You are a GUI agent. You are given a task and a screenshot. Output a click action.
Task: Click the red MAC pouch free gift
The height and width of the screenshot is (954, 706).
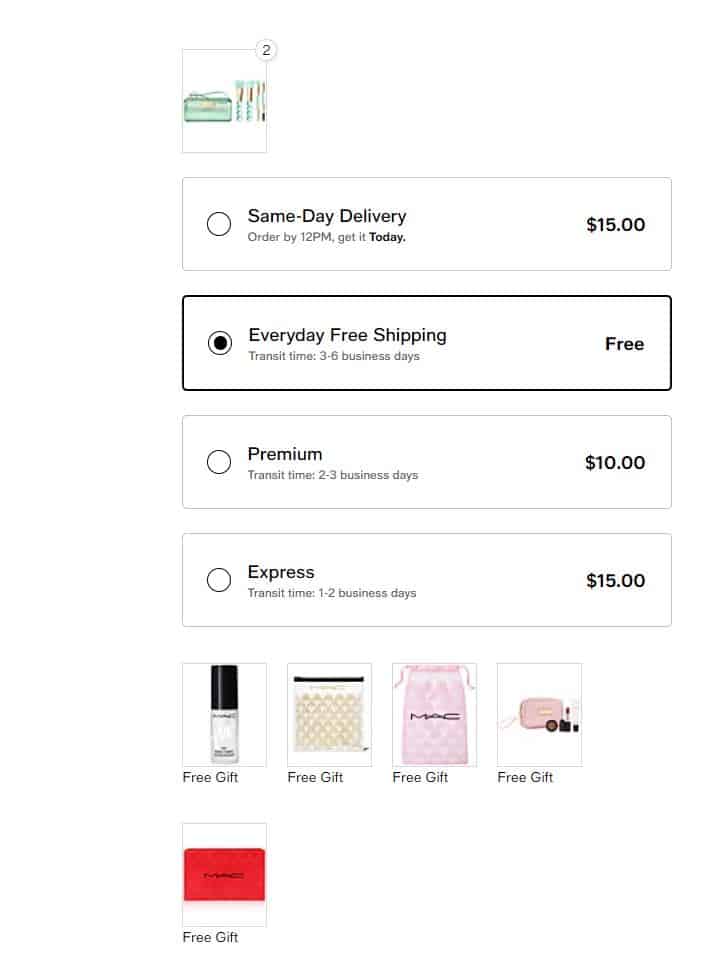224,874
